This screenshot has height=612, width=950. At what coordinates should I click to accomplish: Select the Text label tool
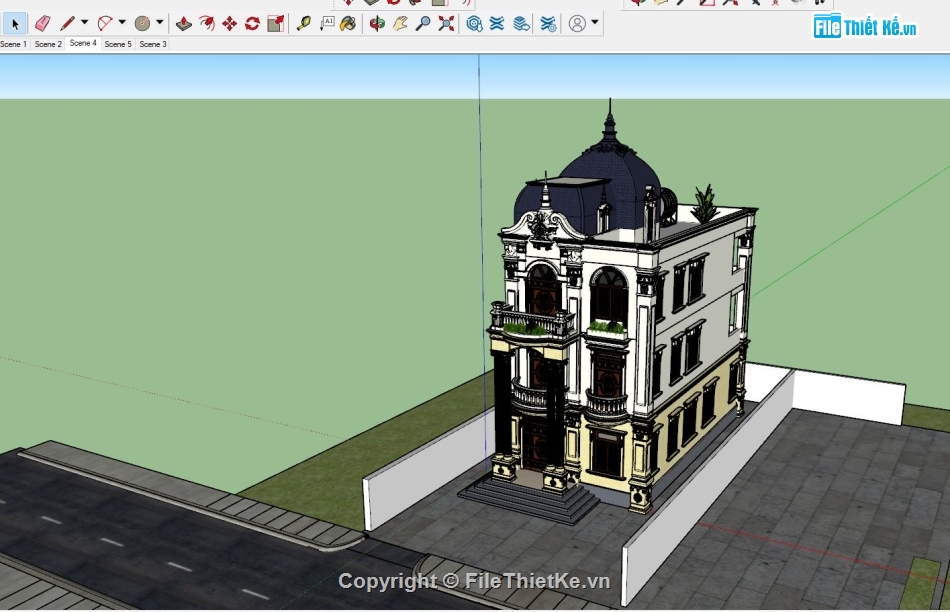[327, 24]
